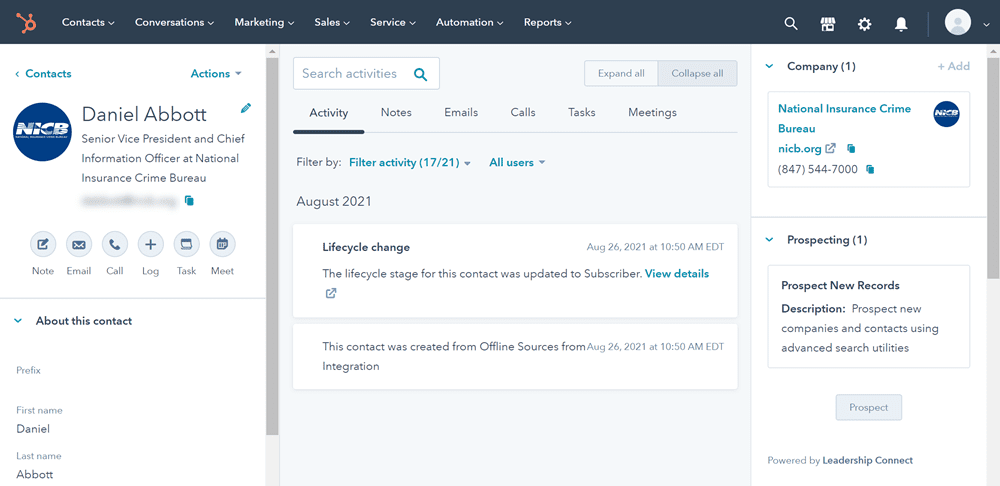The height and width of the screenshot is (486, 1000).
Task: Create a Note for Daniel Abbott
Action: pyautogui.click(x=43, y=244)
